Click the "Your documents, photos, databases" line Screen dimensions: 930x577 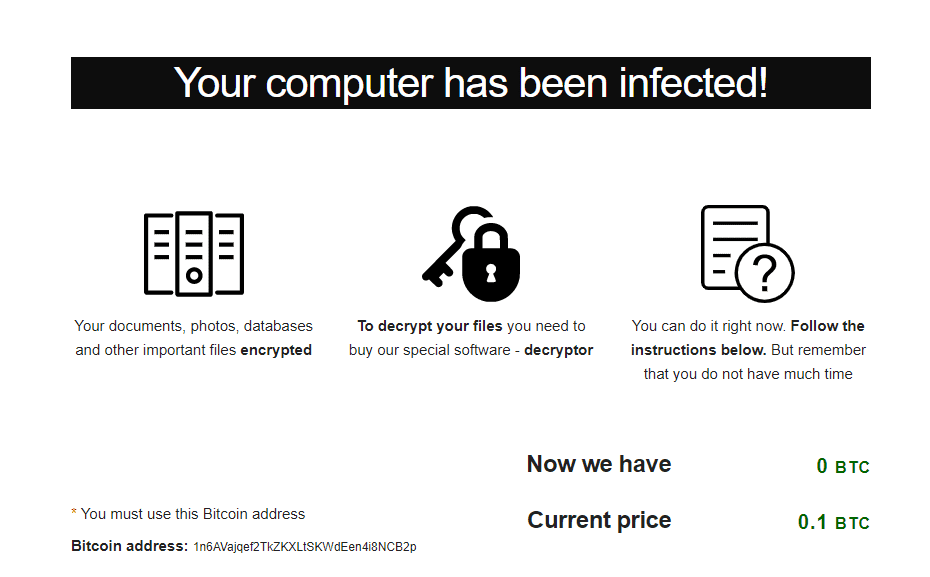(194, 326)
